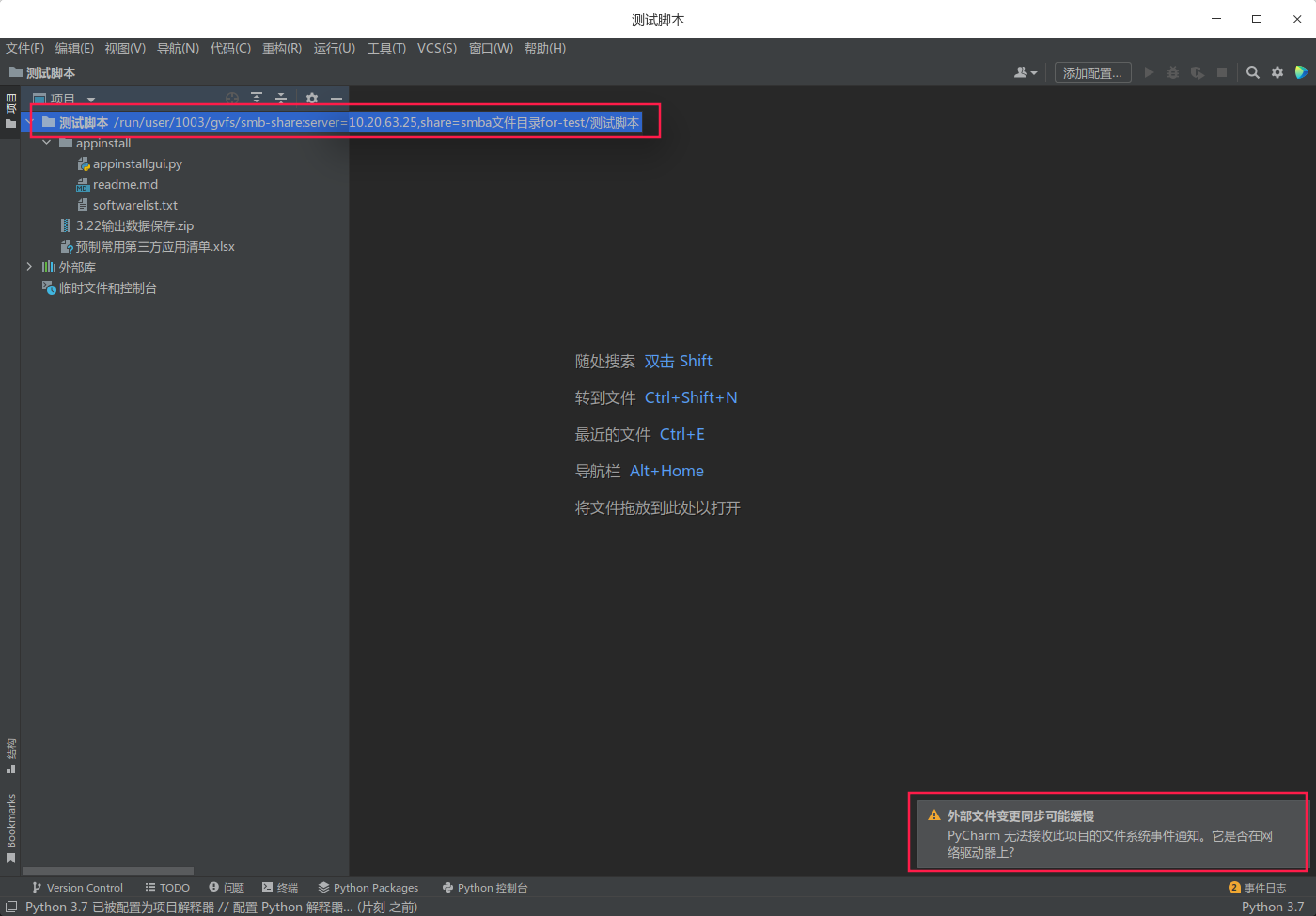1316x916 pixels.
Task: Select appinstallgui.py in the project tree
Action: point(137,163)
